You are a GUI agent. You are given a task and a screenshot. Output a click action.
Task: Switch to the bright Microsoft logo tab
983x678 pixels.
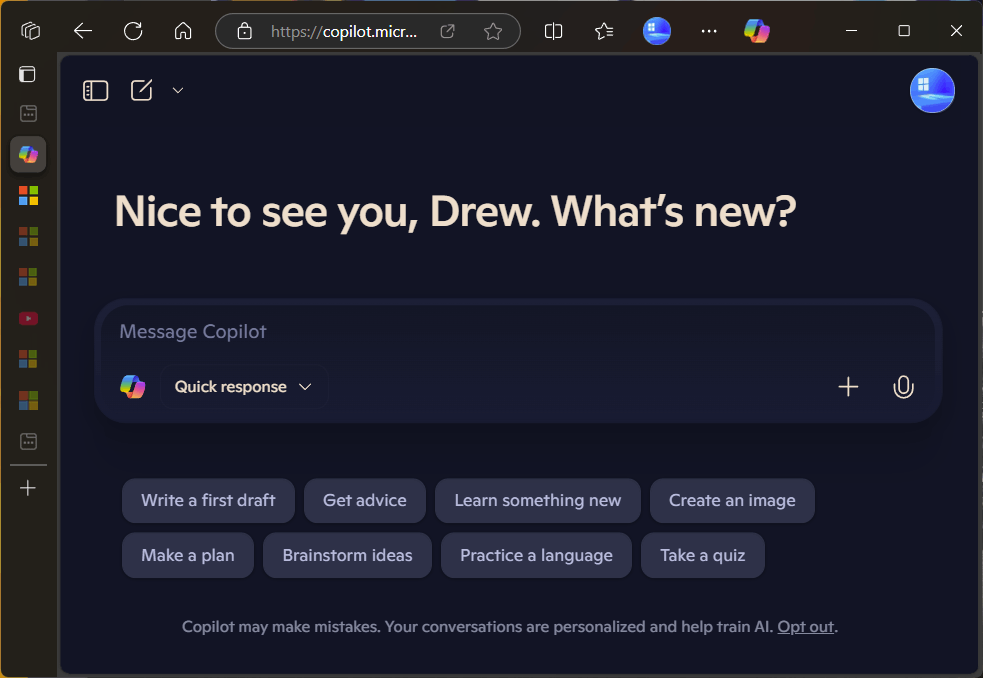[x=28, y=196]
